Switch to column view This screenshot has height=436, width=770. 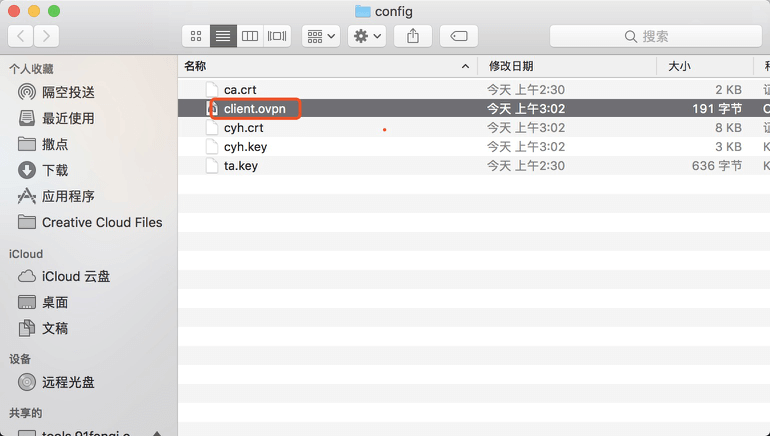point(250,36)
